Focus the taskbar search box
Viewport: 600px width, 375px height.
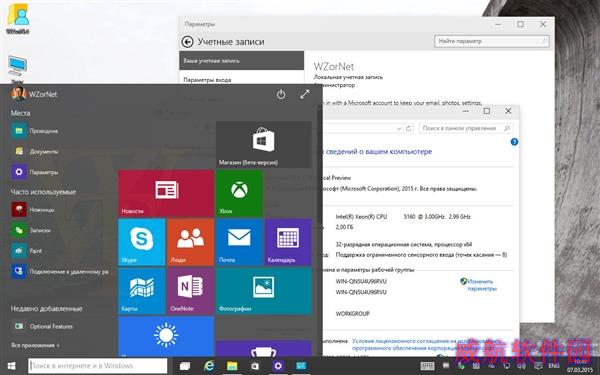point(98,366)
